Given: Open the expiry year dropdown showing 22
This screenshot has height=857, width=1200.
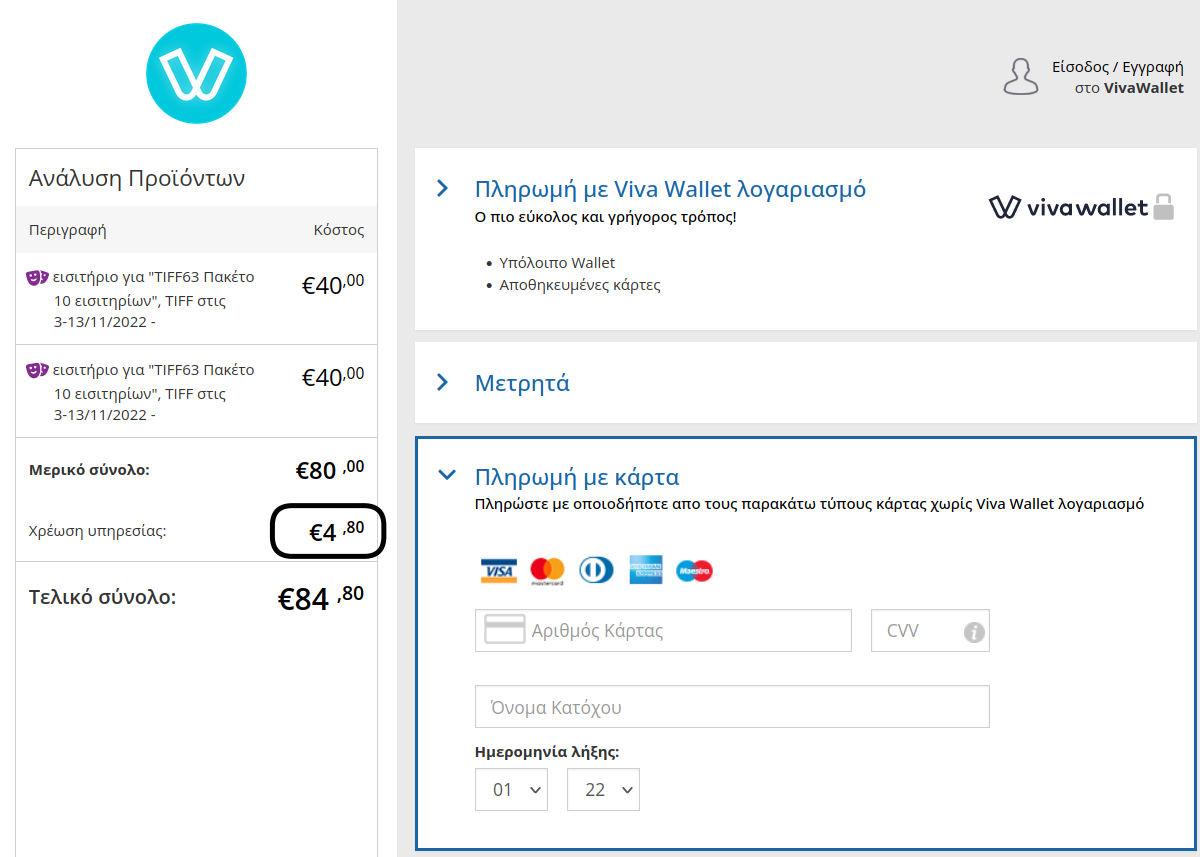Looking at the screenshot, I should pos(603,790).
